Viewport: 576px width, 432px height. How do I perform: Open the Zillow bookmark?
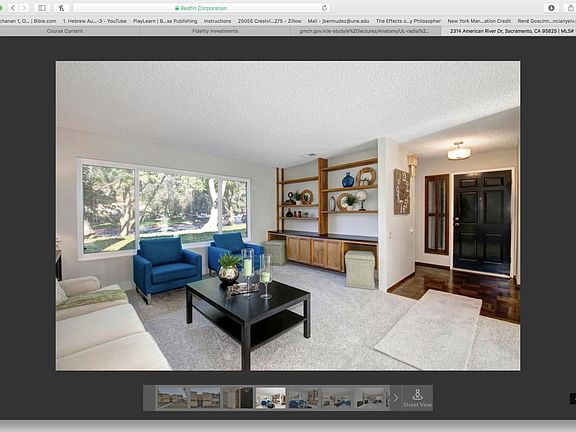tap(270, 21)
